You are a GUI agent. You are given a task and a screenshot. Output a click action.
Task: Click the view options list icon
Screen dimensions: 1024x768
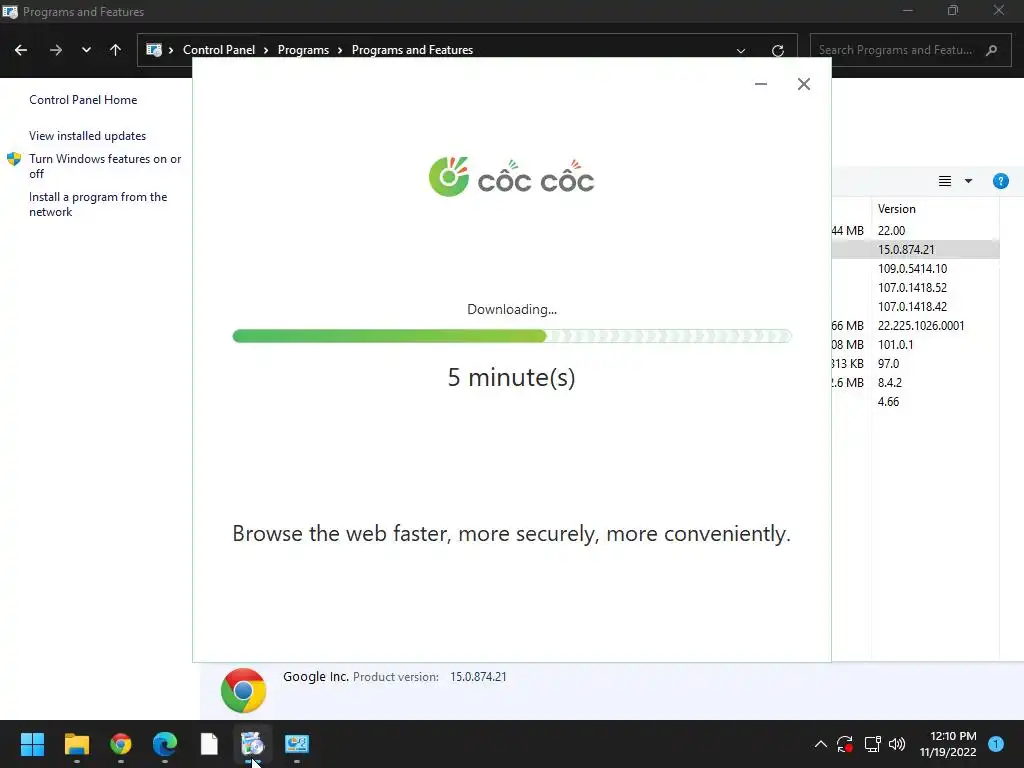tap(944, 181)
